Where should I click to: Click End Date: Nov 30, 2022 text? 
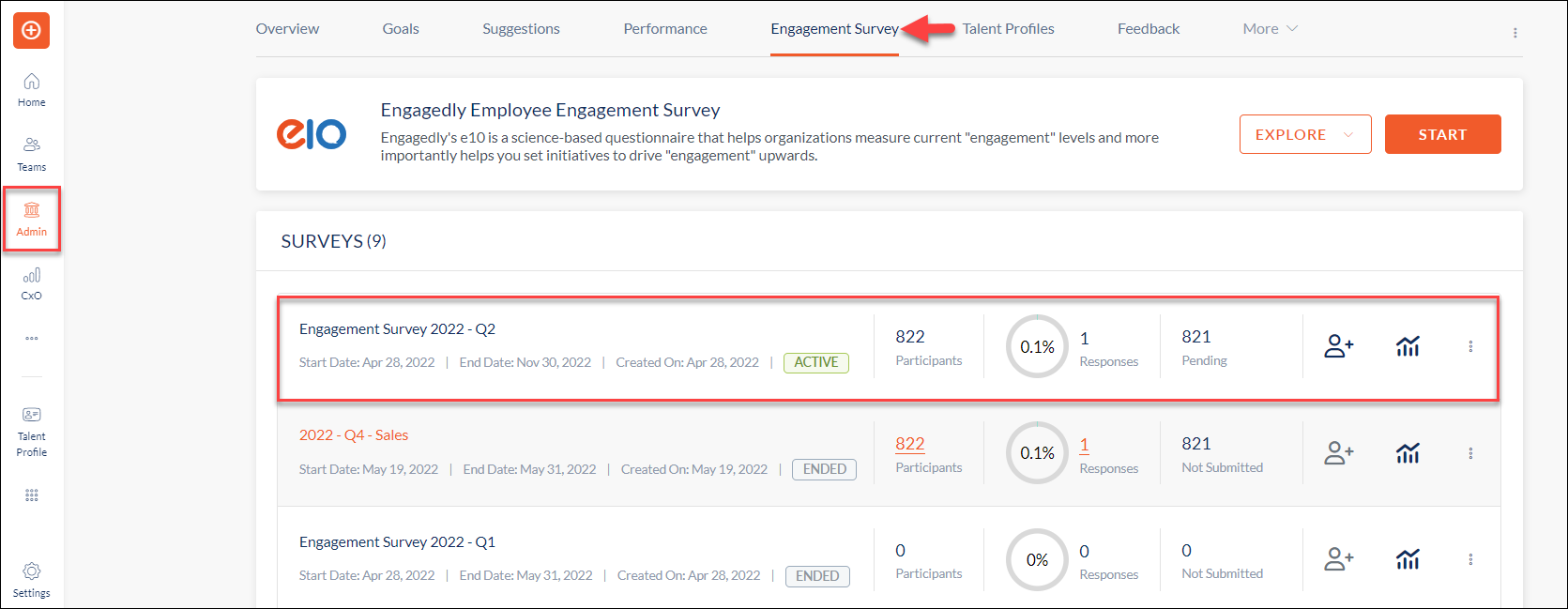[x=525, y=362]
